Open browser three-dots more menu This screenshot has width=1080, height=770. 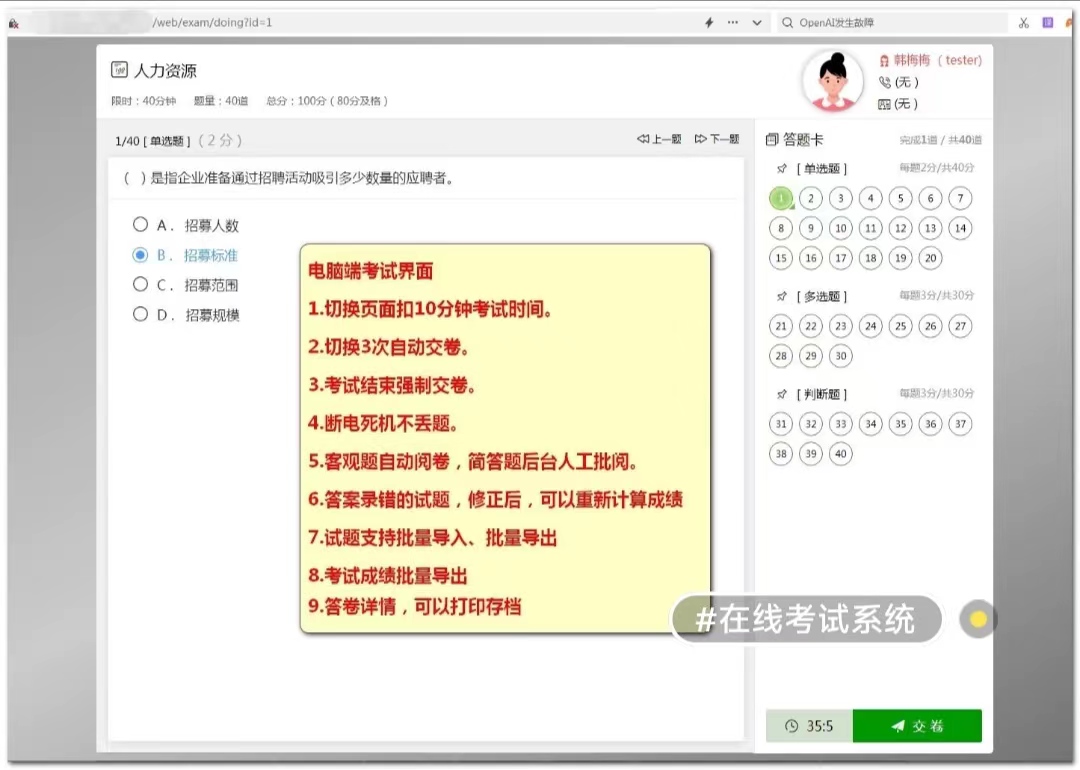pos(733,23)
